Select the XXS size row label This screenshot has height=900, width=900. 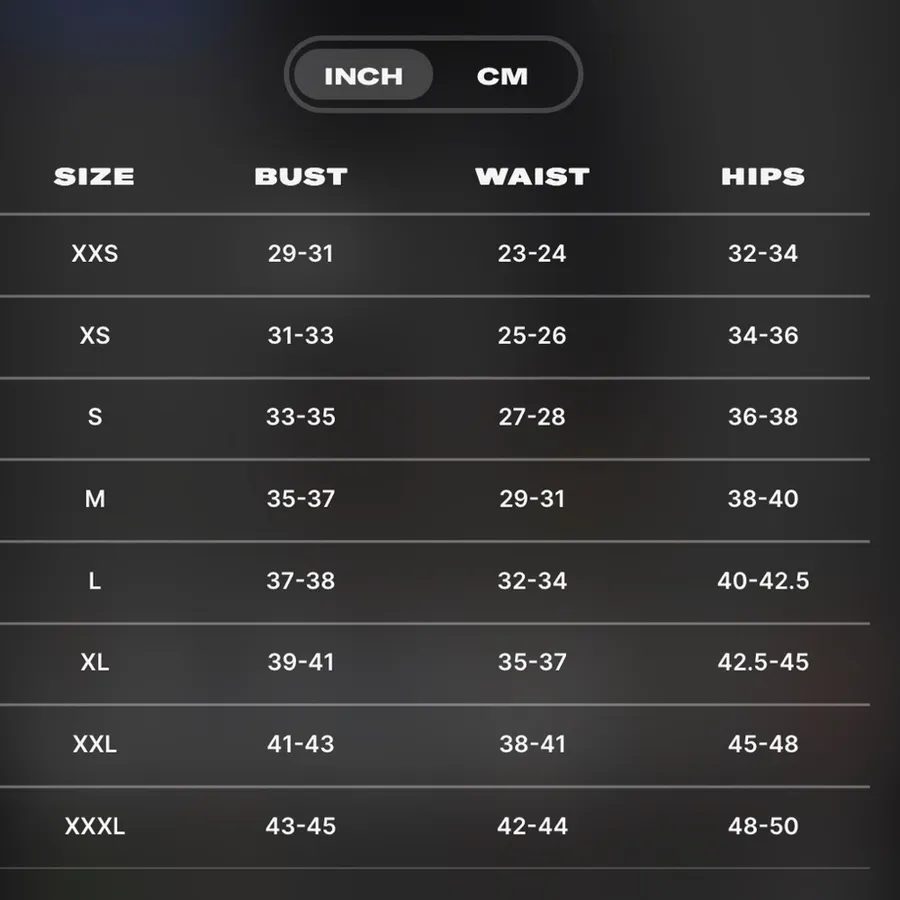click(x=95, y=253)
